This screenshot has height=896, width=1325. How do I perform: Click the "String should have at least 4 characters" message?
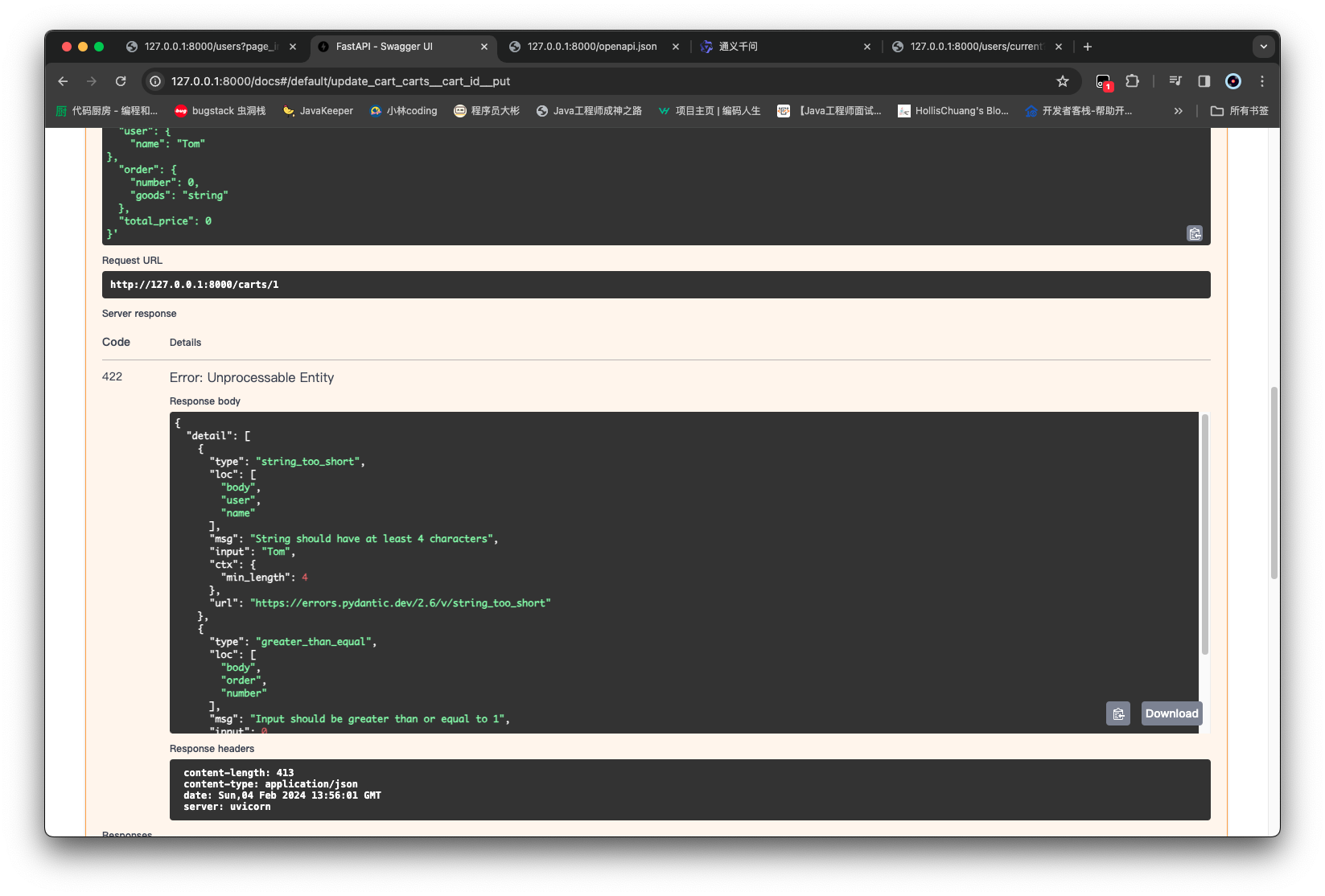coord(372,539)
